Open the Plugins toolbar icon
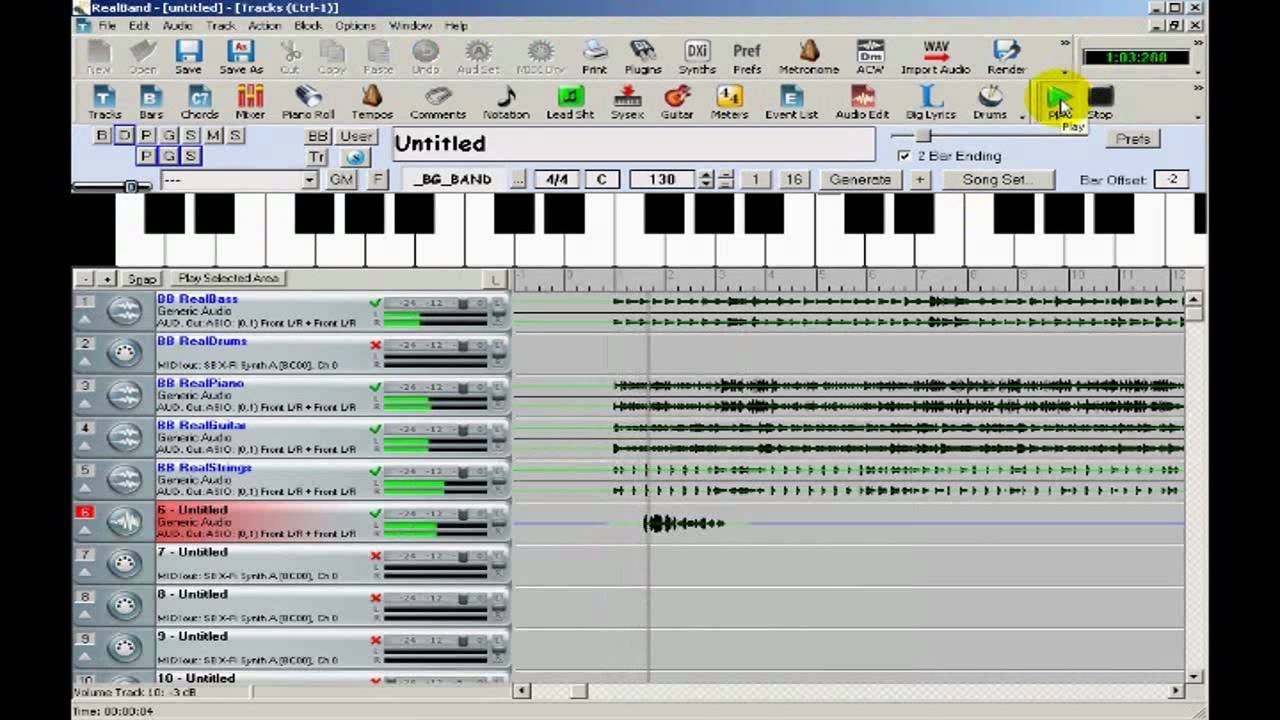This screenshot has width=1280, height=720. click(x=642, y=57)
